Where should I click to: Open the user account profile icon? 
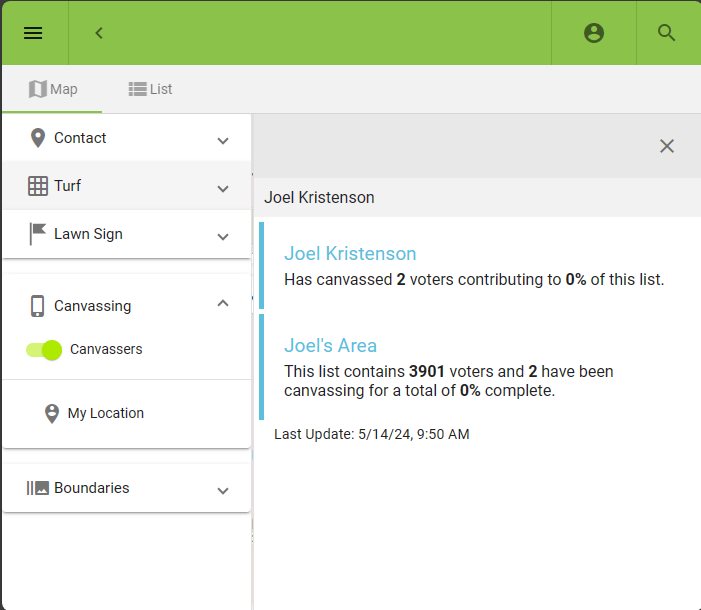[594, 33]
